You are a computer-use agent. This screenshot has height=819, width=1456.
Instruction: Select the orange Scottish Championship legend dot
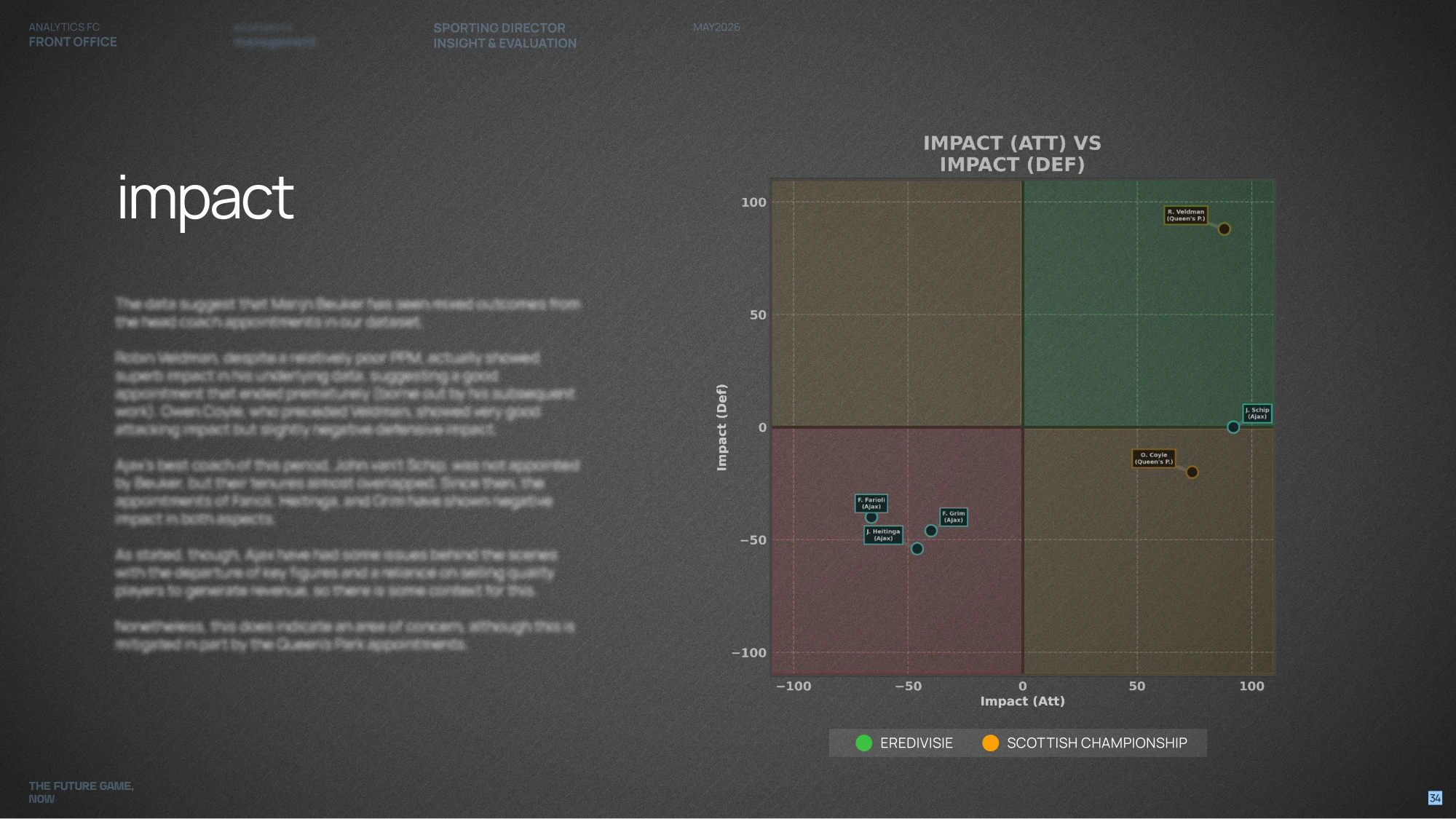point(990,743)
